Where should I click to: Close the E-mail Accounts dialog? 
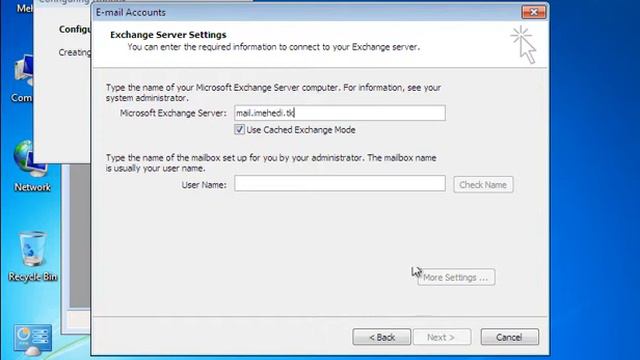[x=533, y=12]
